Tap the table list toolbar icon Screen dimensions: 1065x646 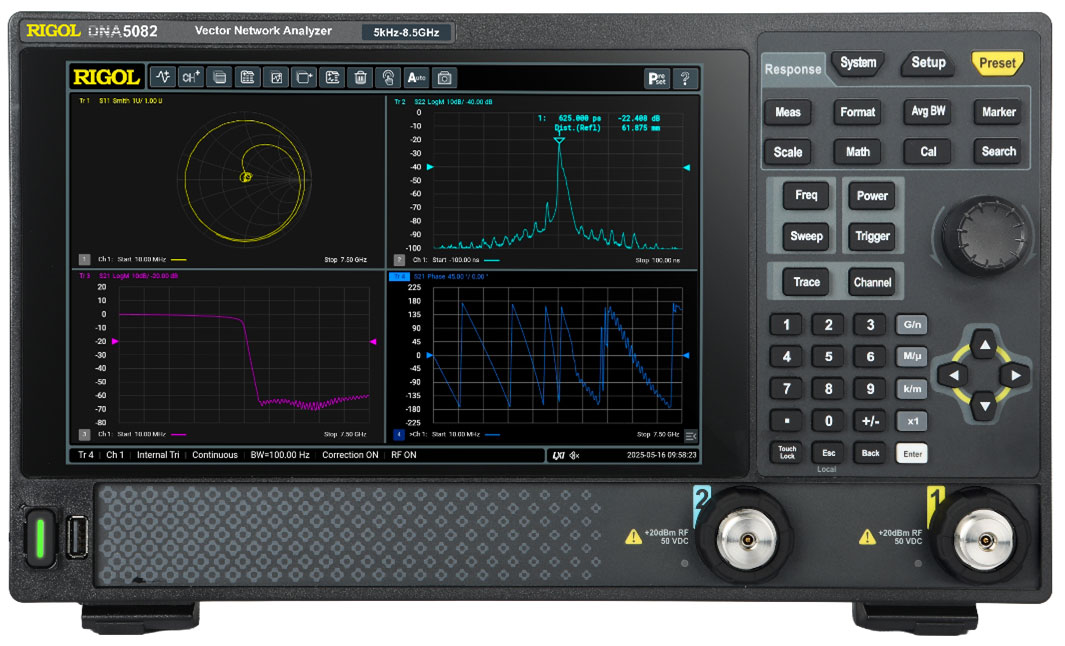(x=248, y=77)
